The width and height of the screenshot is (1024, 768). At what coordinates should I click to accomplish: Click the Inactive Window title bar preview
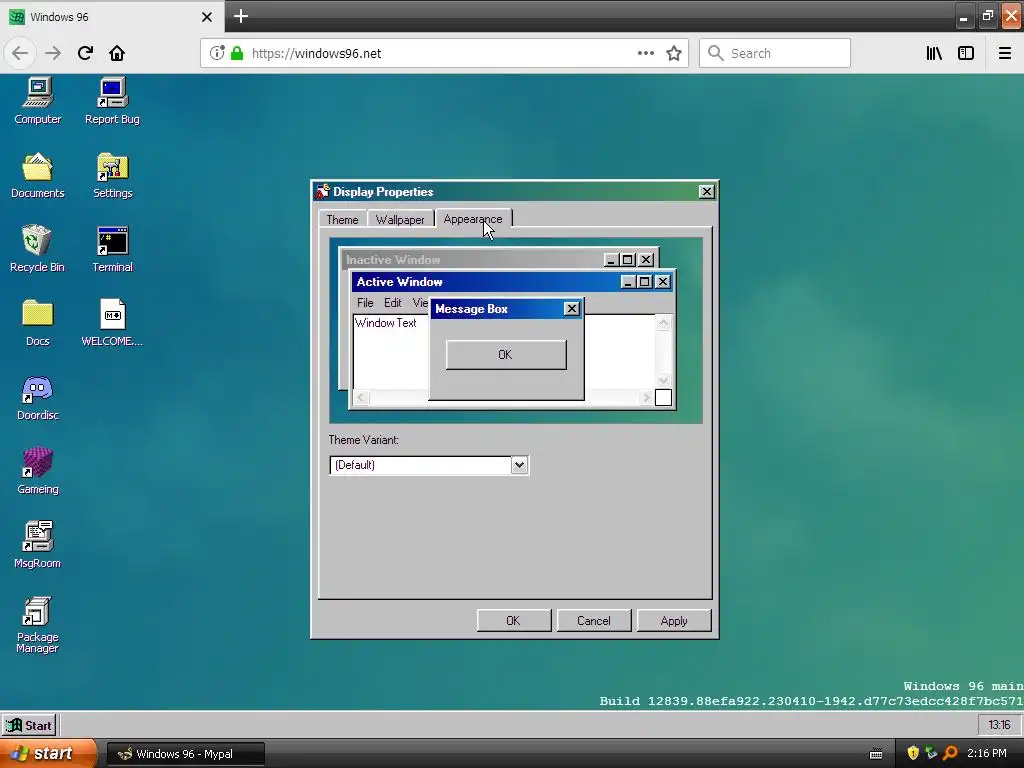(500, 259)
